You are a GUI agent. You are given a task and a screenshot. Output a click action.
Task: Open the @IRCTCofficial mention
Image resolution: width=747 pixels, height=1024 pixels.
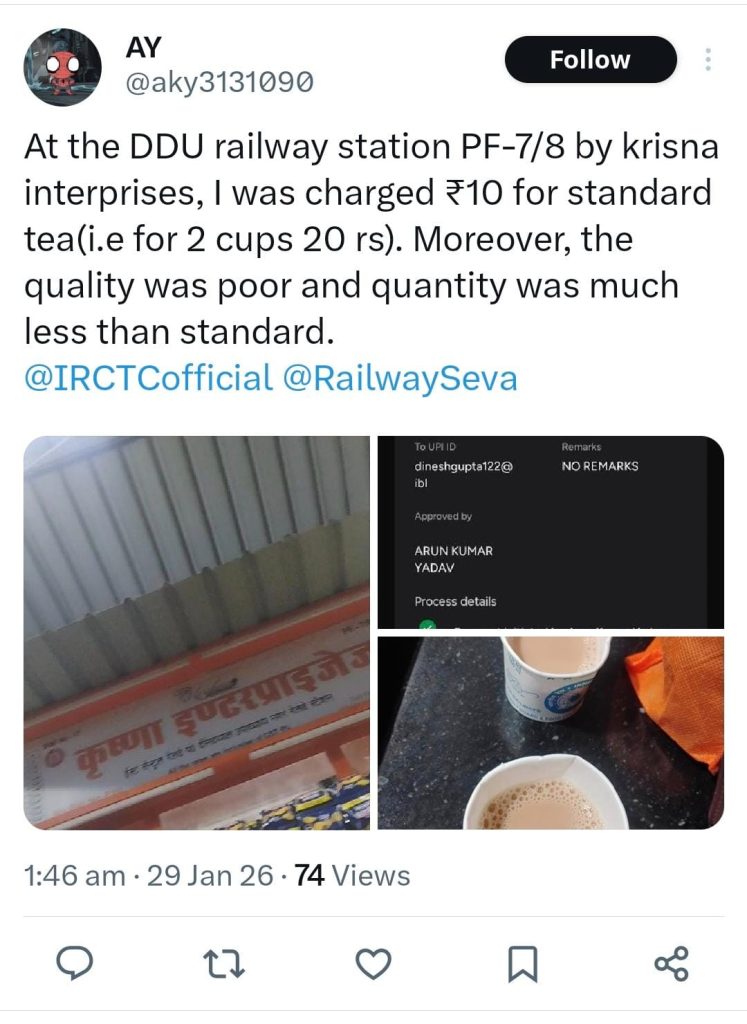[148, 378]
